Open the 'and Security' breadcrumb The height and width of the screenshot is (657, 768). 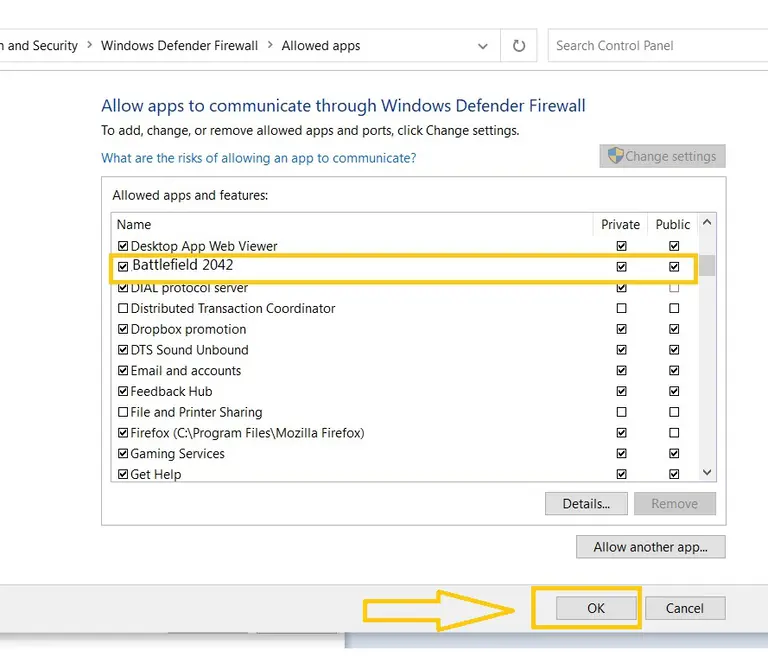(39, 46)
